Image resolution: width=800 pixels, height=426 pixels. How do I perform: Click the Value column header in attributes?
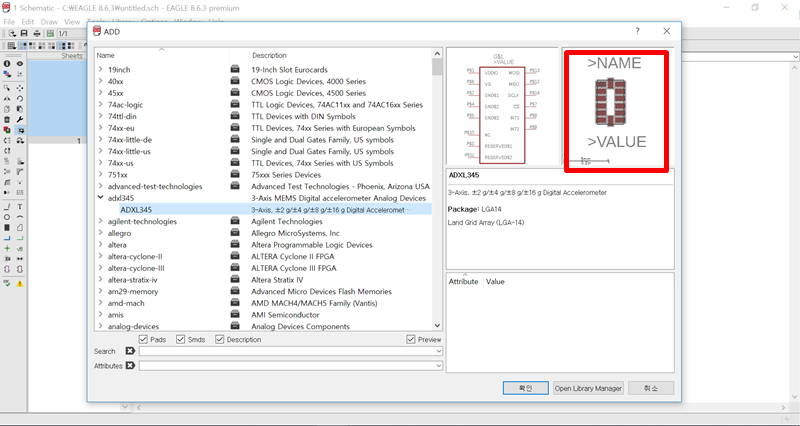(495, 282)
